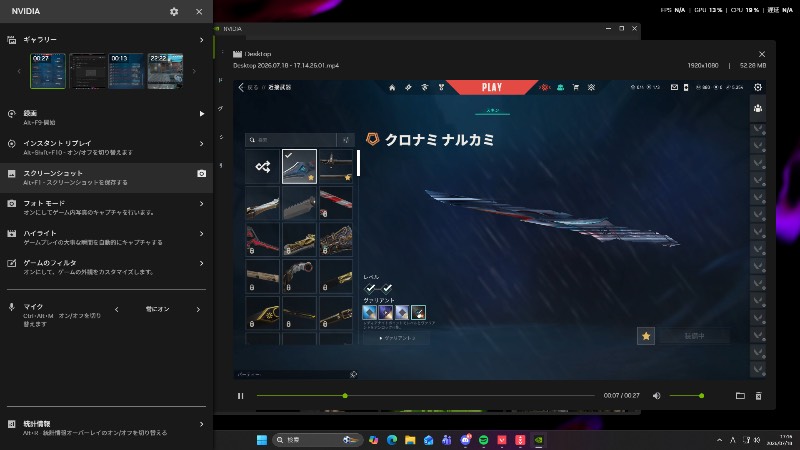The image size is (800, 450).
Task: Click the インスタントリプレイ icon
Action: (x=11, y=144)
